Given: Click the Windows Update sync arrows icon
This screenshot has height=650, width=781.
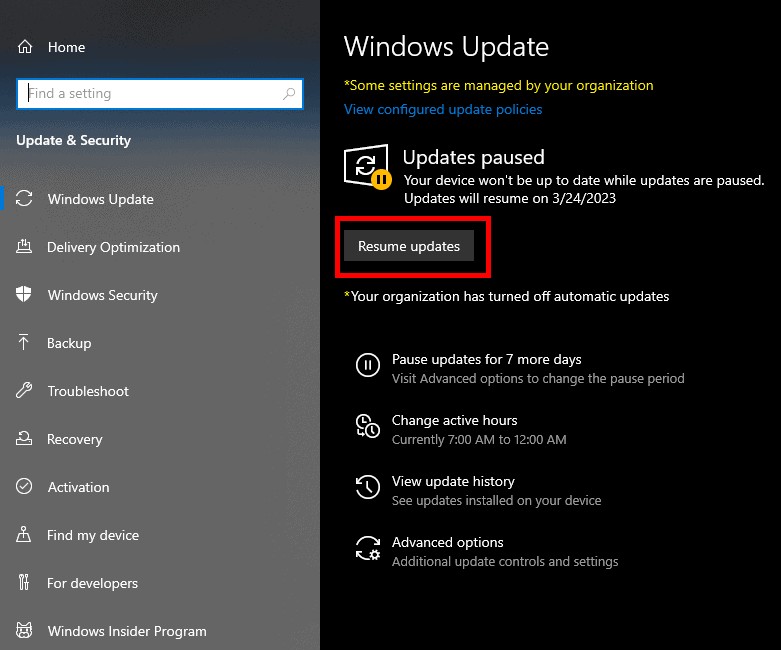Looking at the screenshot, I should pyautogui.click(x=24, y=198).
